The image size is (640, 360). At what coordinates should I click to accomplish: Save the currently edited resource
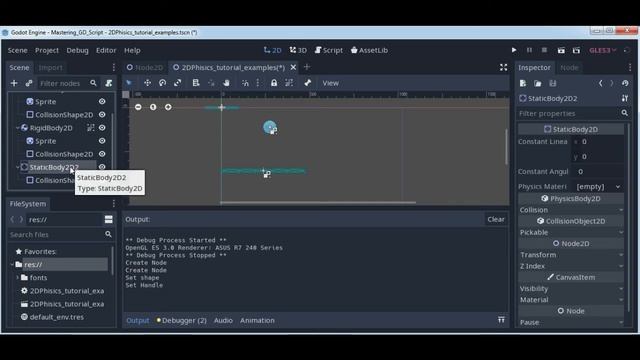[553, 83]
